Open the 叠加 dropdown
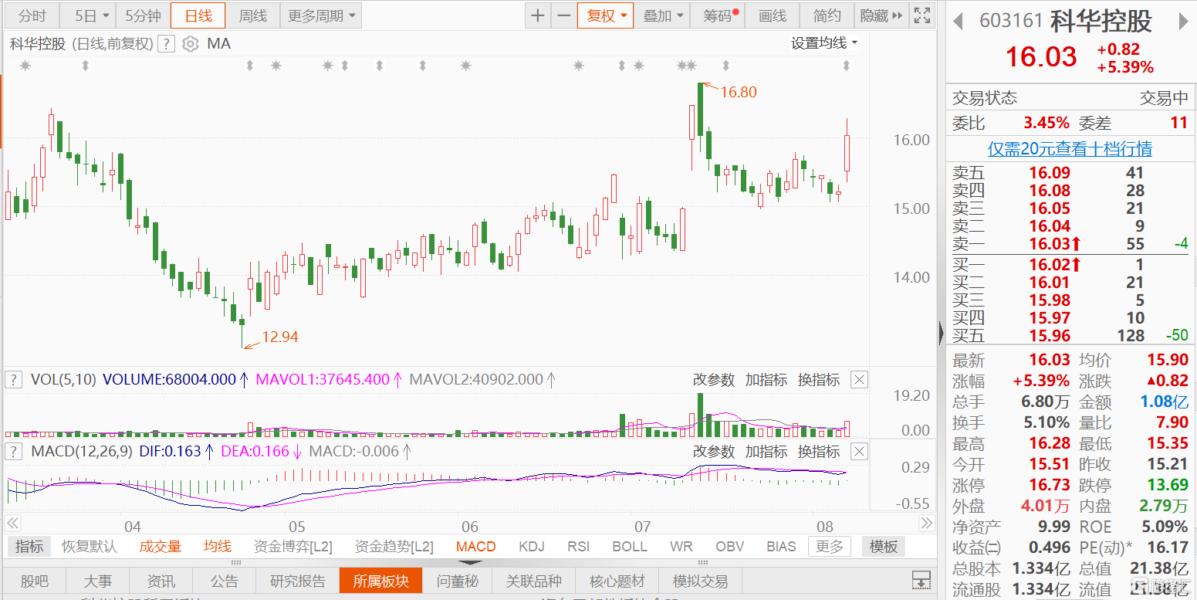This screenshot has height=600, width=1197. click(662, 15)
